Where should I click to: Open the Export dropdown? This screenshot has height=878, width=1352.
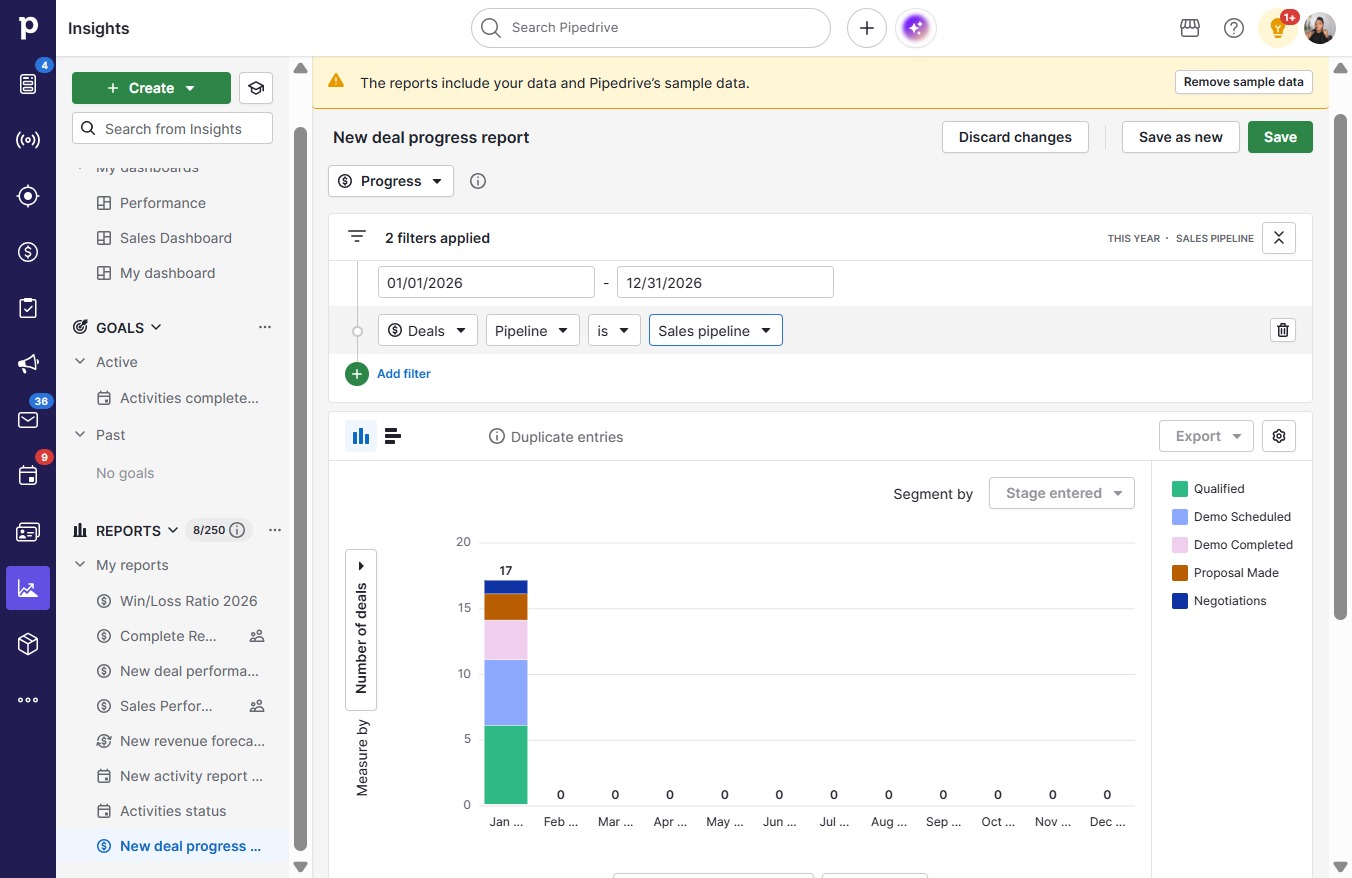(x=1207, y=436)
